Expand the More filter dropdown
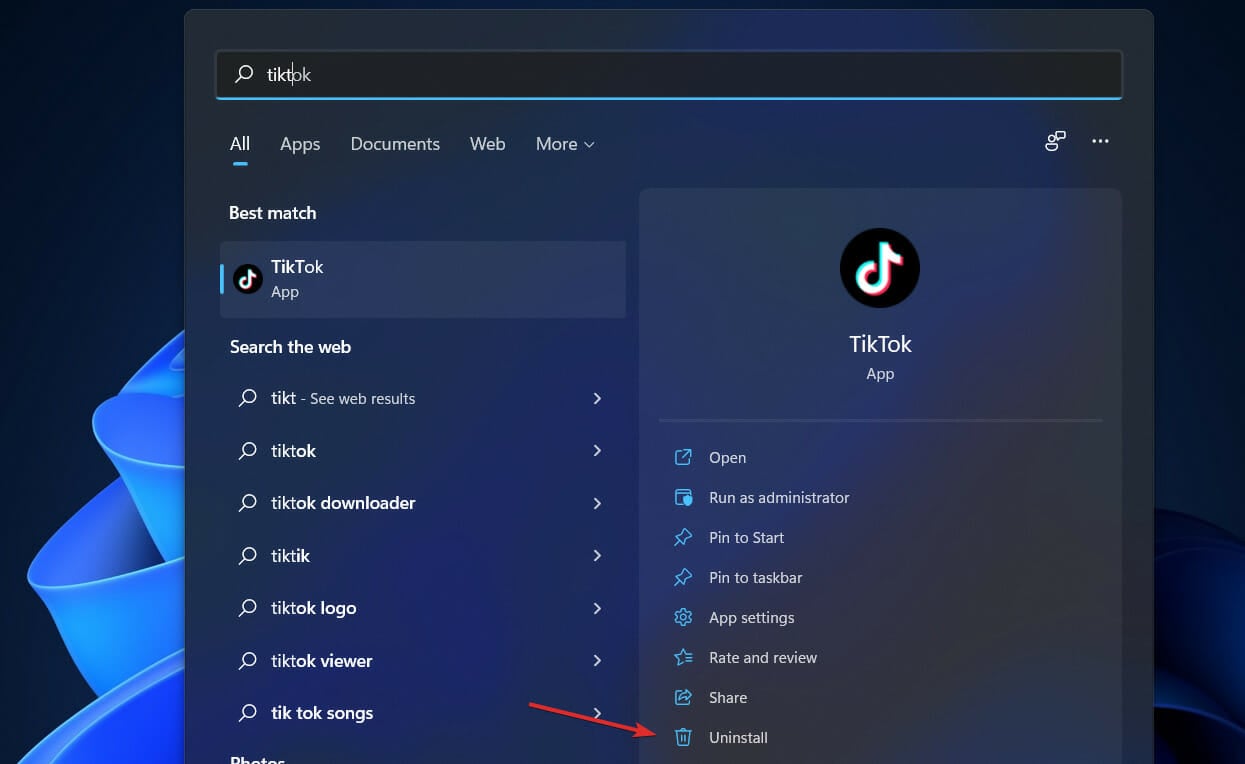 click(565, 144)
